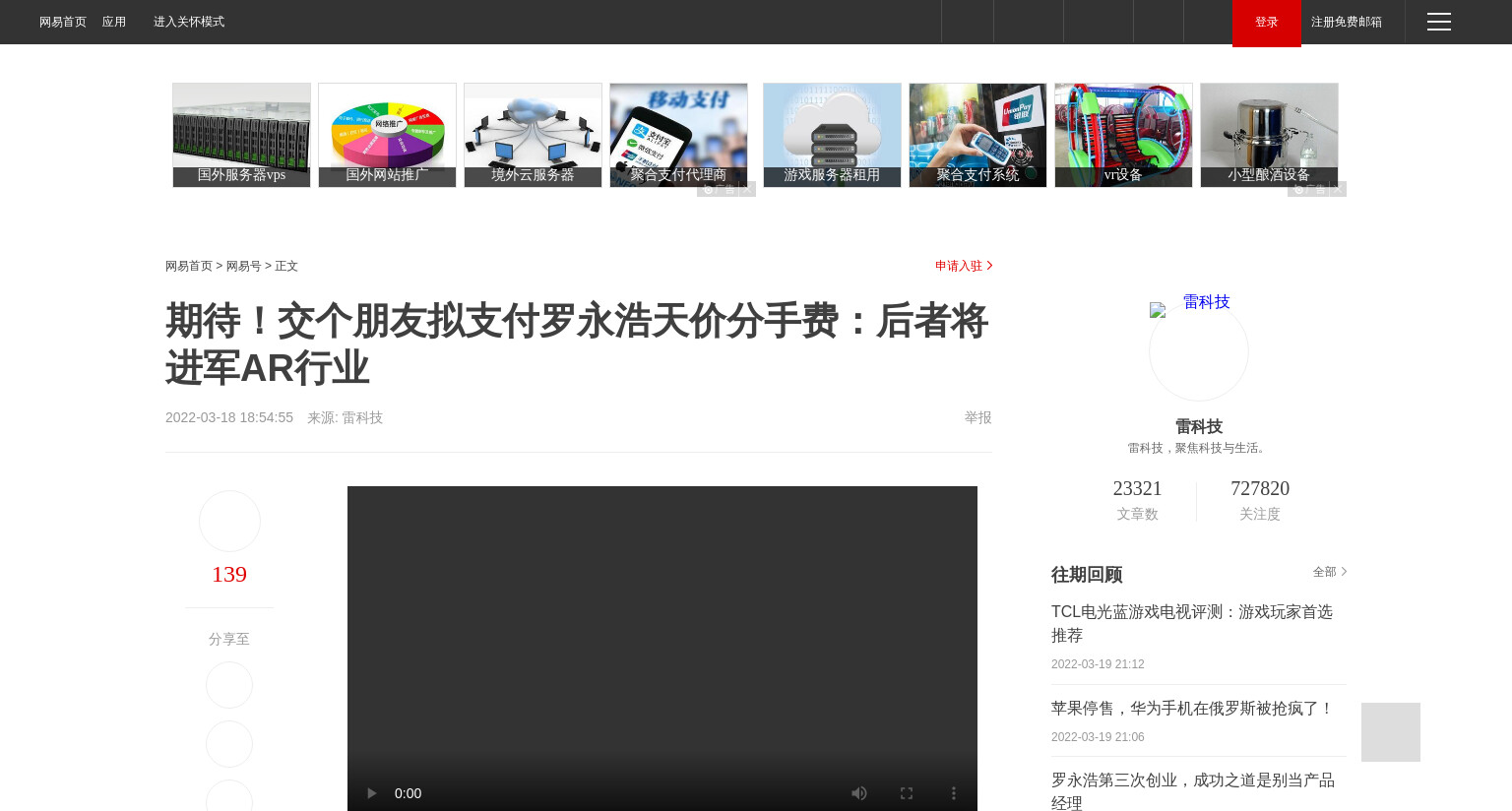
Task: Click the 727820 关注度 stat
Action: pyautogui.click(x=1260, y=500)
